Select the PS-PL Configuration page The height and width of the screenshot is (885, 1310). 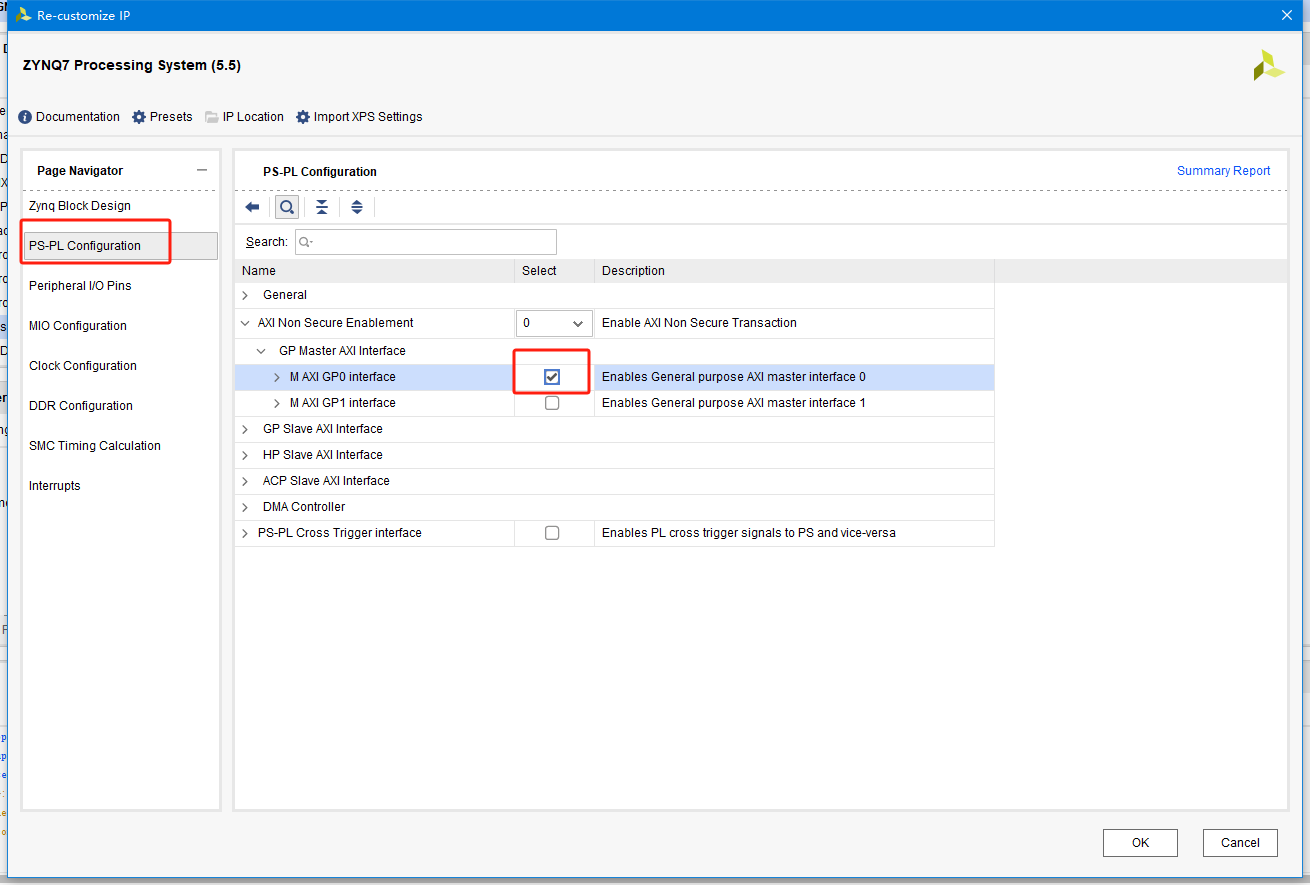(x=120, y=246)
